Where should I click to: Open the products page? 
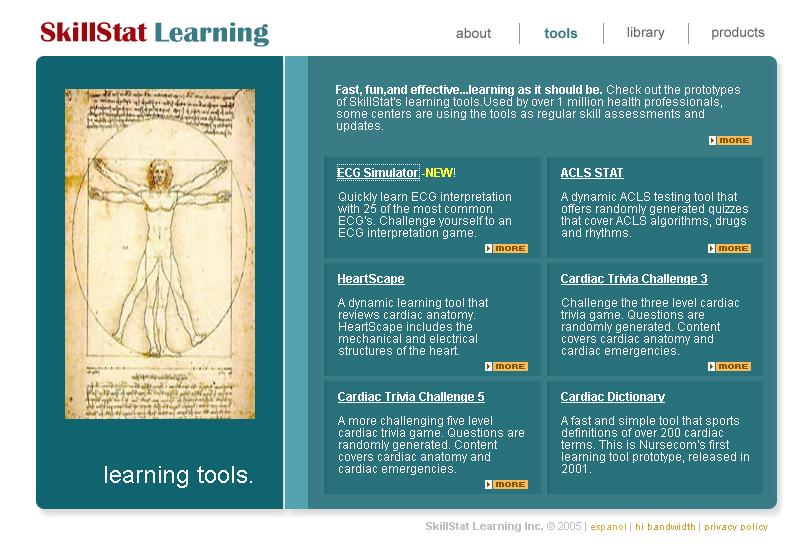(x=737, y=33)
